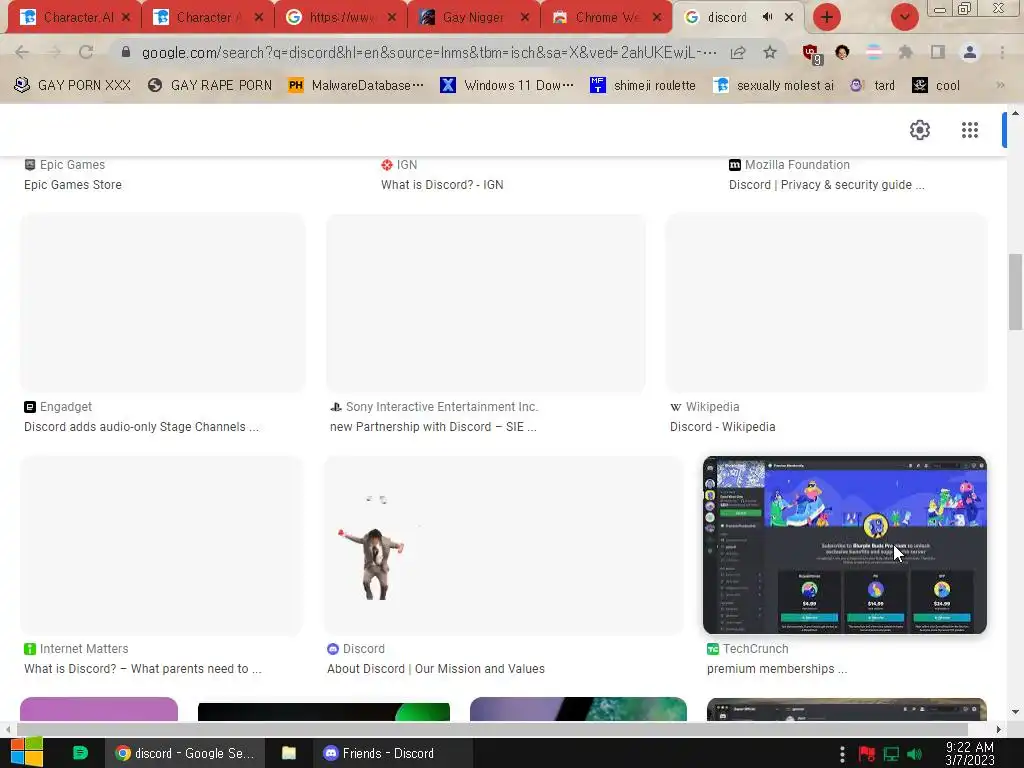Image resolution: width=1024 pixels, height=768 pixels.
Task: Toggle the Chrome side panel
Action: tap(938, 52)
